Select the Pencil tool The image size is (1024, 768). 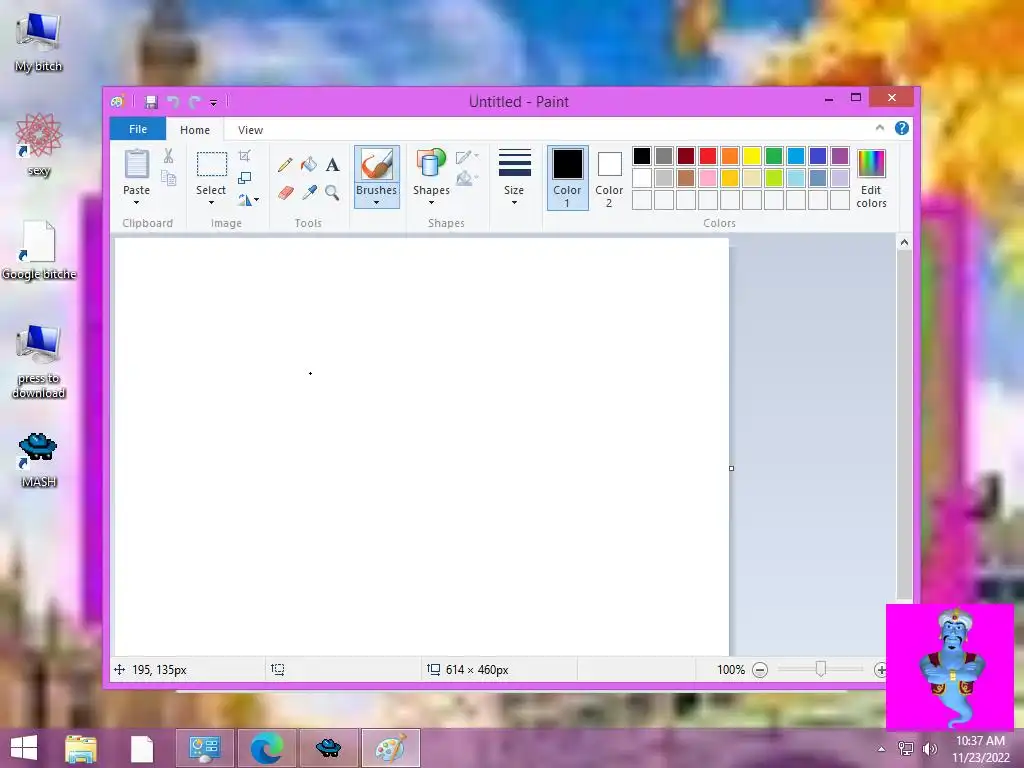pyautogui.click(x=285, y=165)
